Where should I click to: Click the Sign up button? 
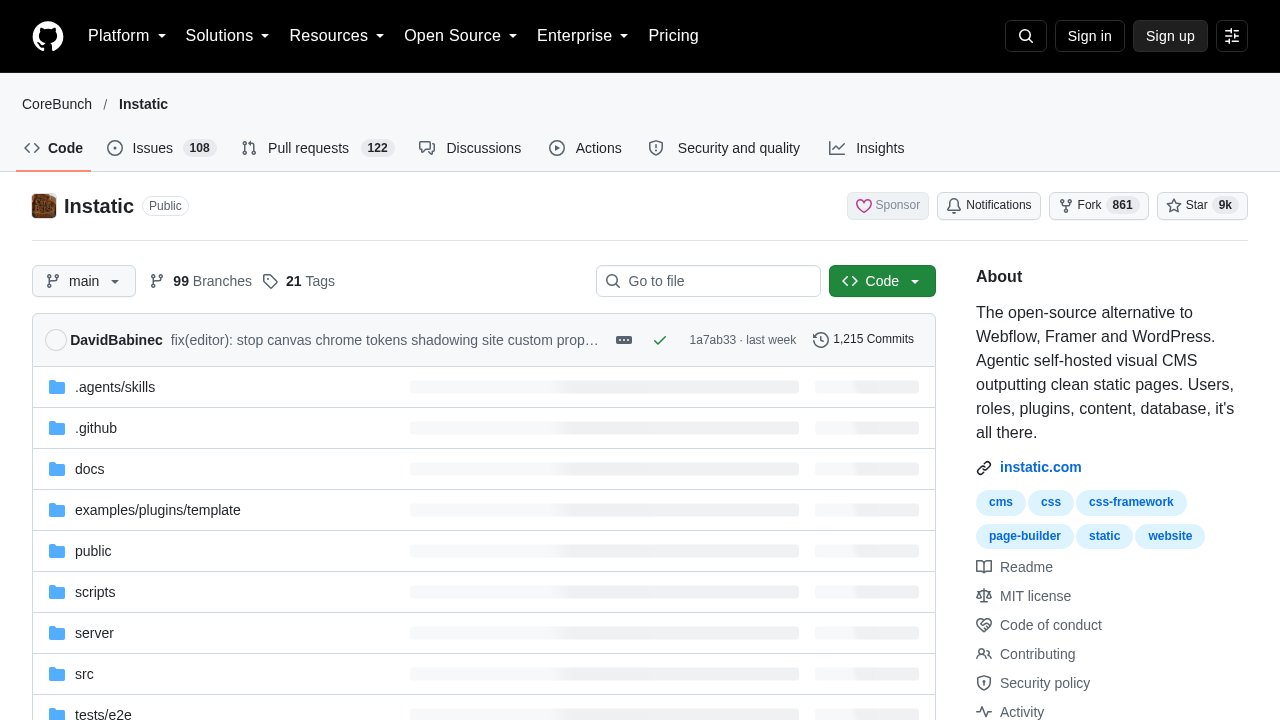(1170, 36)
